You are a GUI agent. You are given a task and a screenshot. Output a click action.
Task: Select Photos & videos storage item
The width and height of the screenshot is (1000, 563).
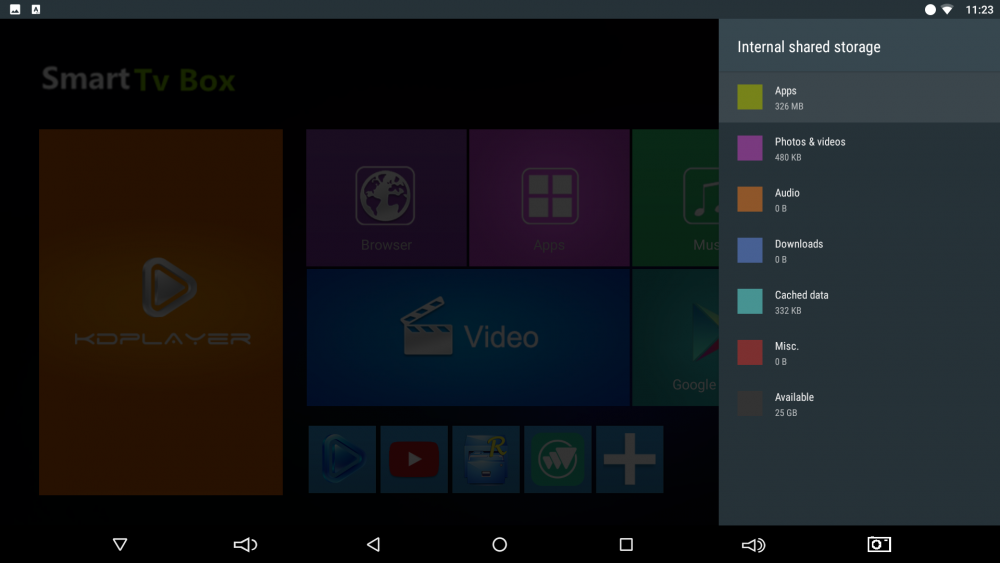click(x=858, y=149)
